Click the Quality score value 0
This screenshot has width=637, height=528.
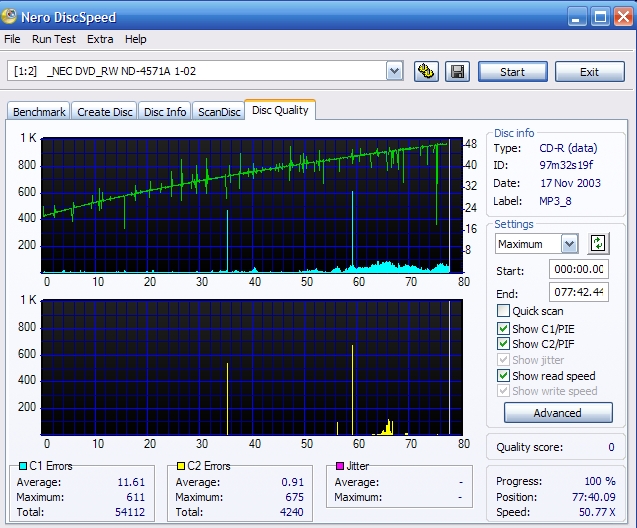[611, 447]
